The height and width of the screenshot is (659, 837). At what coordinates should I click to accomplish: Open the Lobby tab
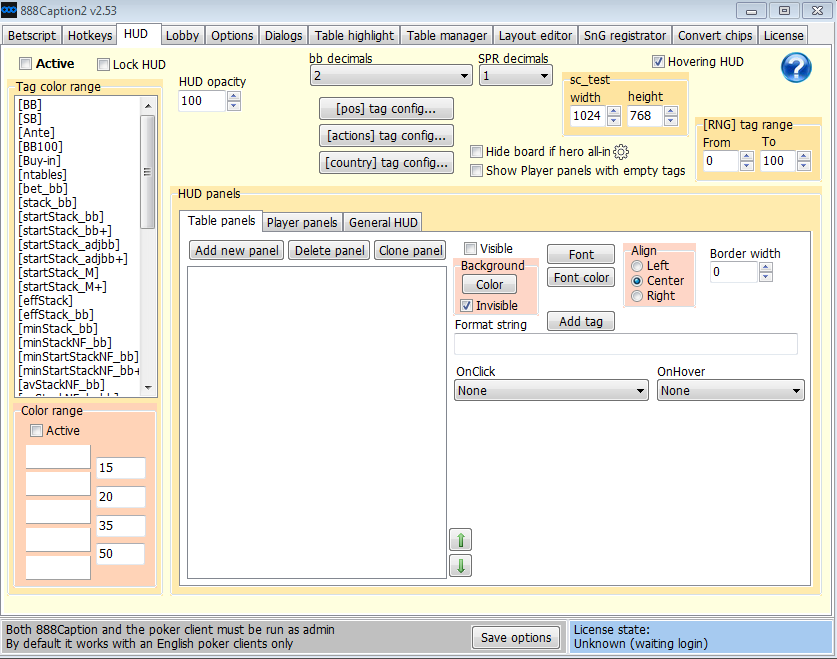[x=182, y=36]
